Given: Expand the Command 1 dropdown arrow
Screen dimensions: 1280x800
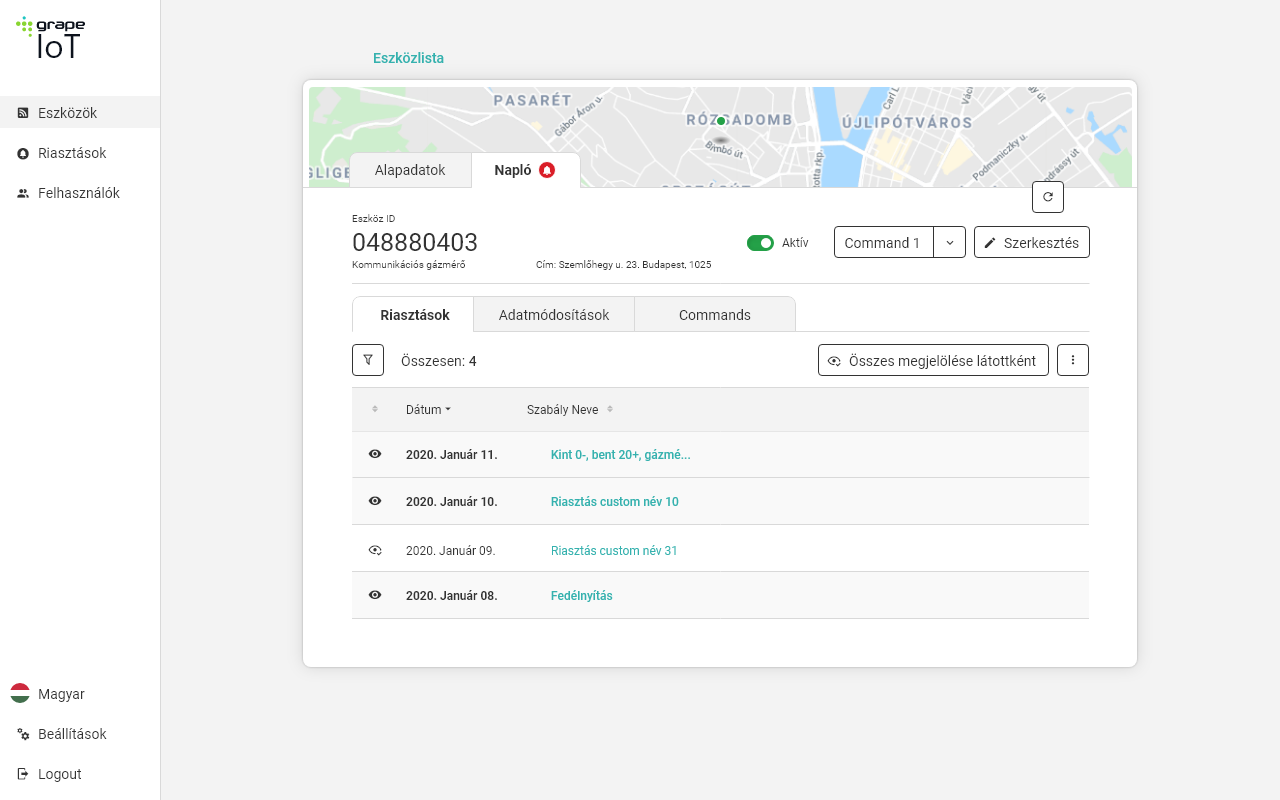Looking at the screenshot, I should pos(950,243).
